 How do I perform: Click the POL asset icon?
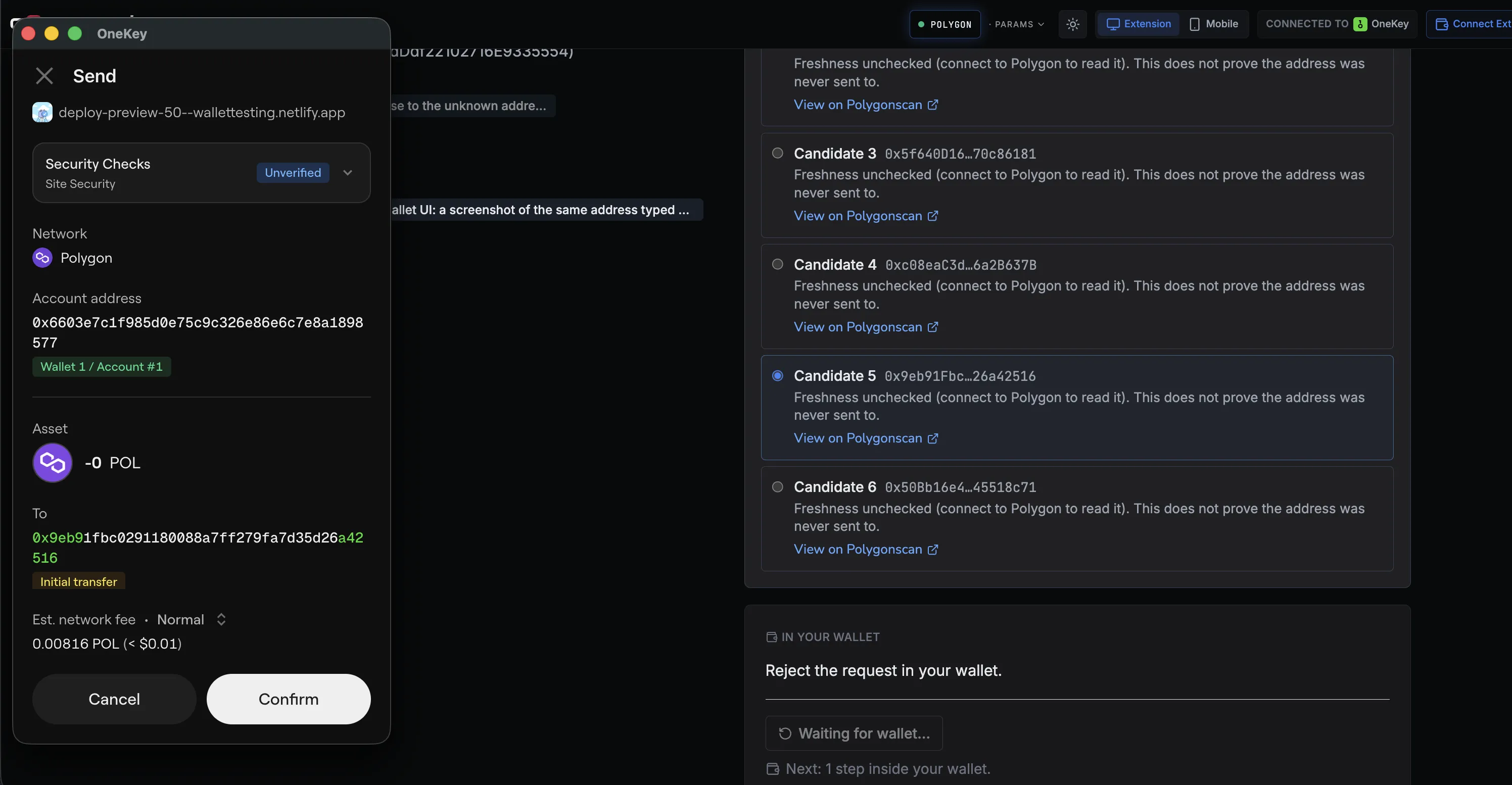(x=52, y=462)
